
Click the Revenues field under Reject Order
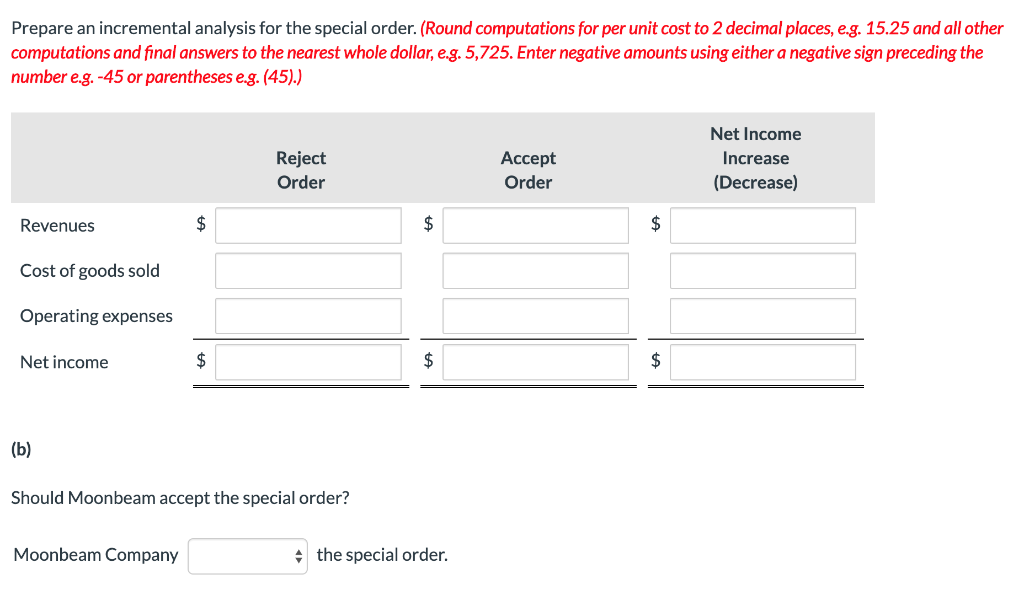tap(307, 225)
